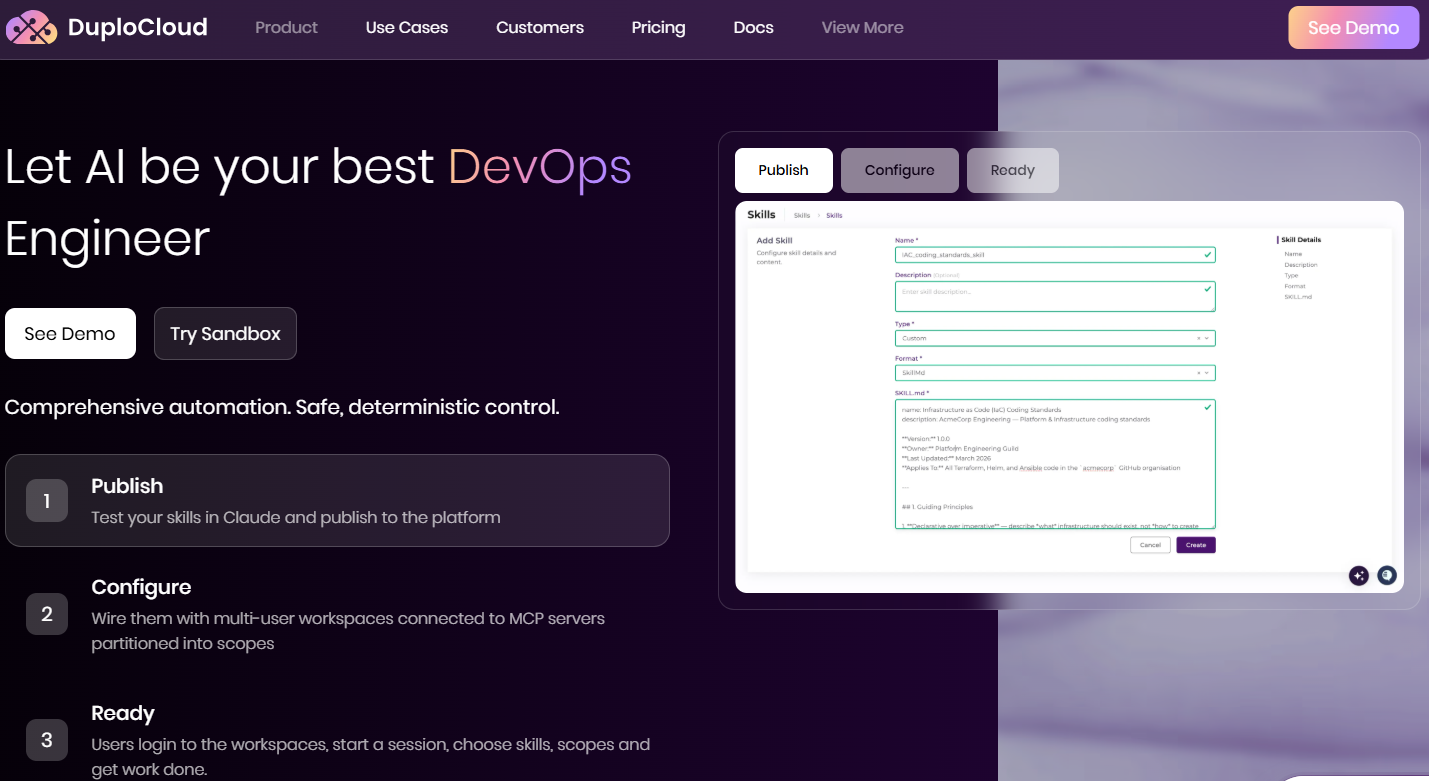Image resolution: width=1429 pixels, height=781 pixels.
Task: Click Cancel in the Add Skill form
Action: pos(1150,545)
